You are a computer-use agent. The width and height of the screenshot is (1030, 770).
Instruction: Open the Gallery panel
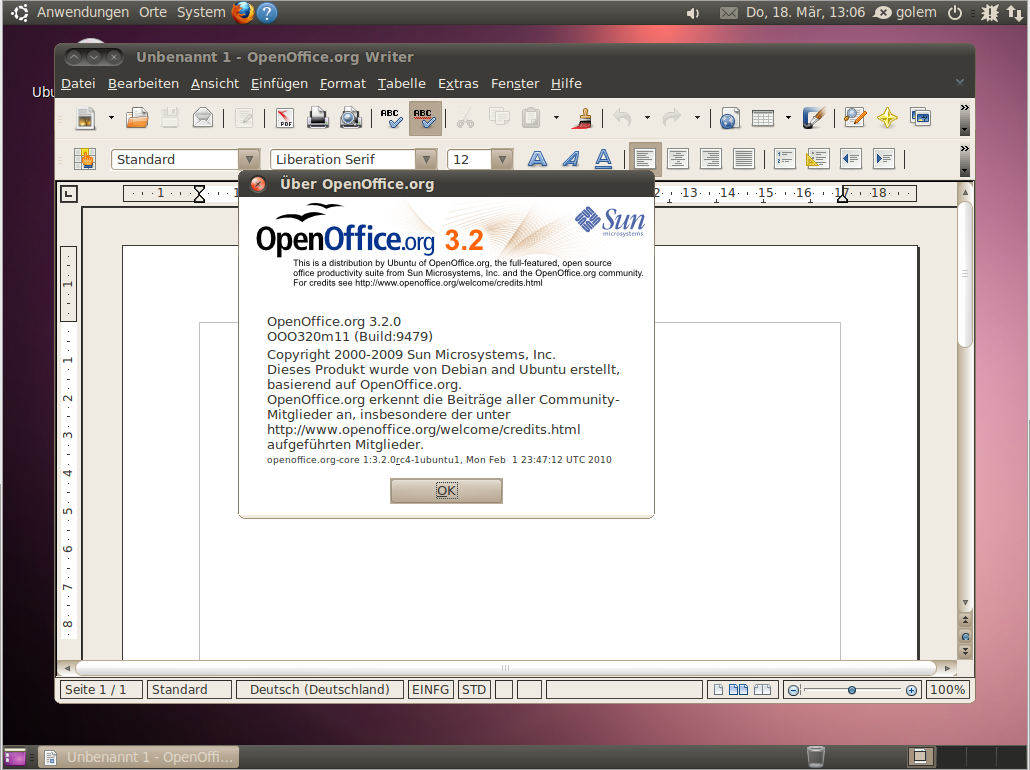[921, 118]
